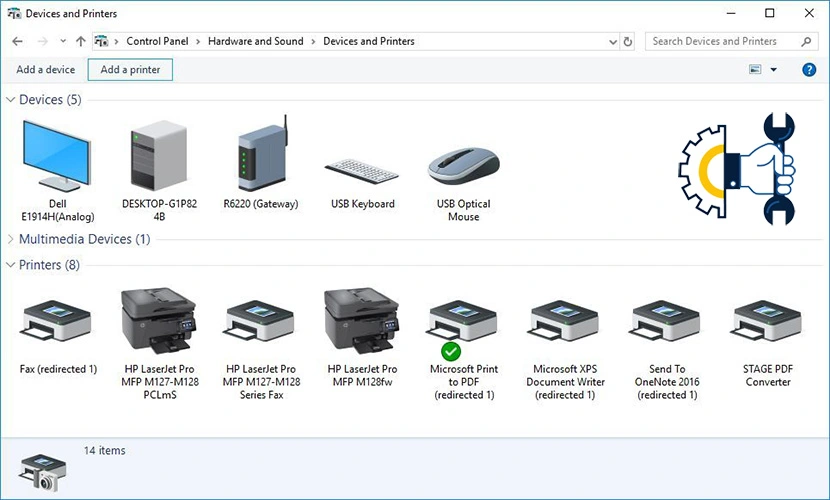Click the "USB Optical Mouse" label
The height and width of the screenshot is (500, 830).
[x=464, y=210]
